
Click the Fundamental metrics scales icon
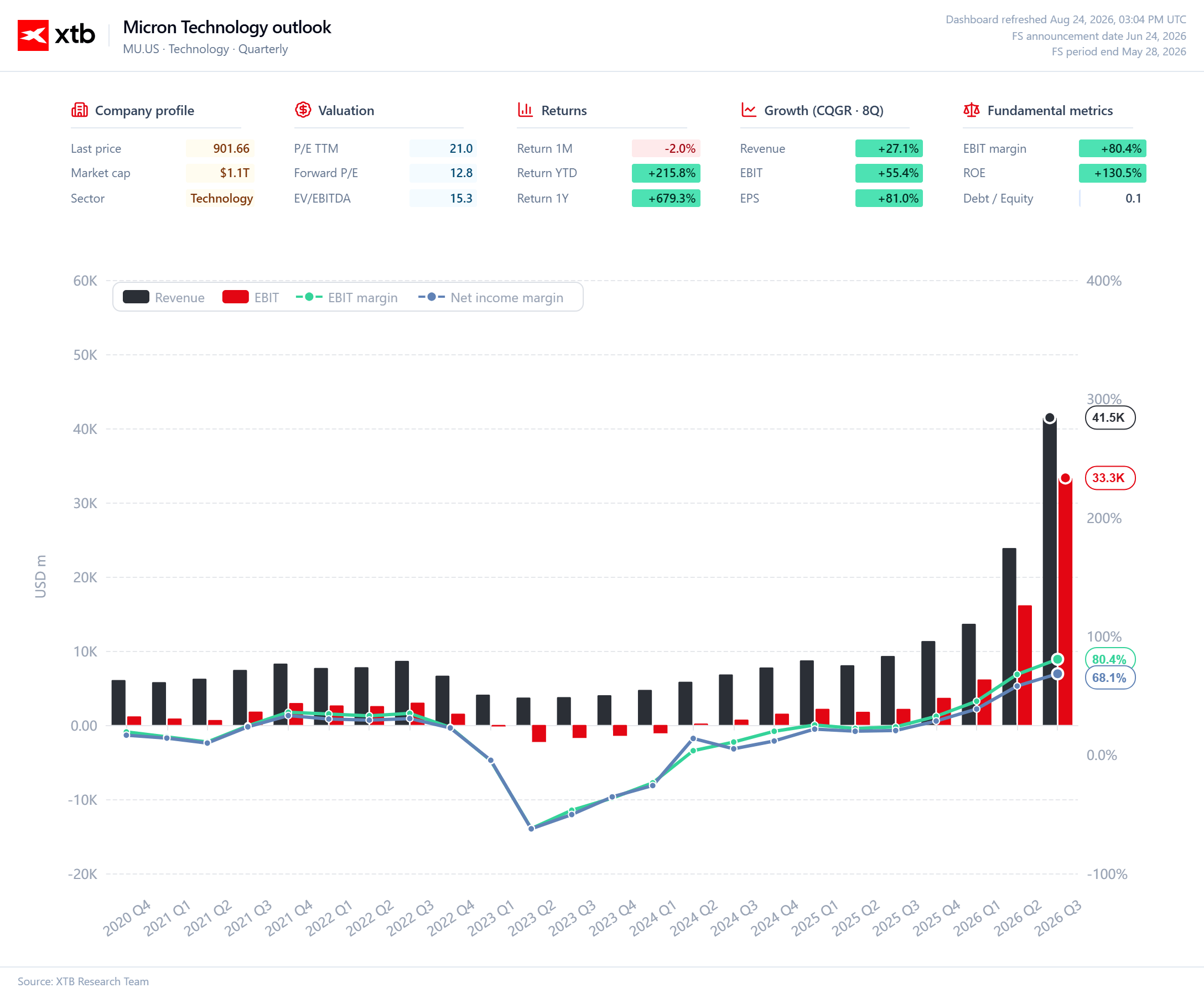971,110
